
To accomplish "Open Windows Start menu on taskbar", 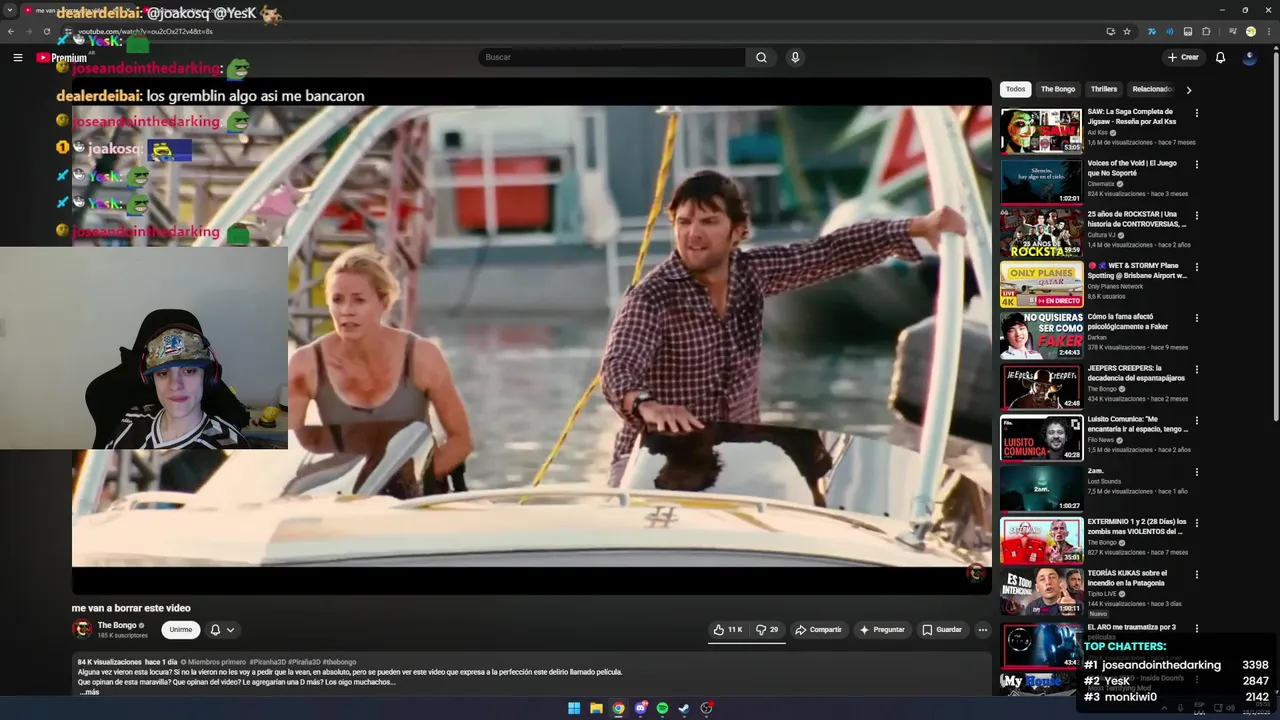I will (574, 708).
